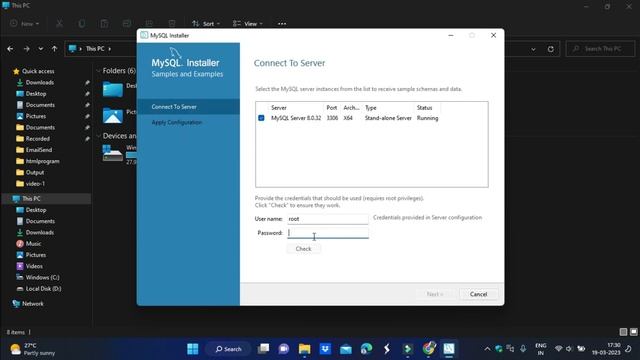This screenshot has height=360, width=640.
Task: Click the Copy icon in File Explorer toolbar
Action: [82, 24]
